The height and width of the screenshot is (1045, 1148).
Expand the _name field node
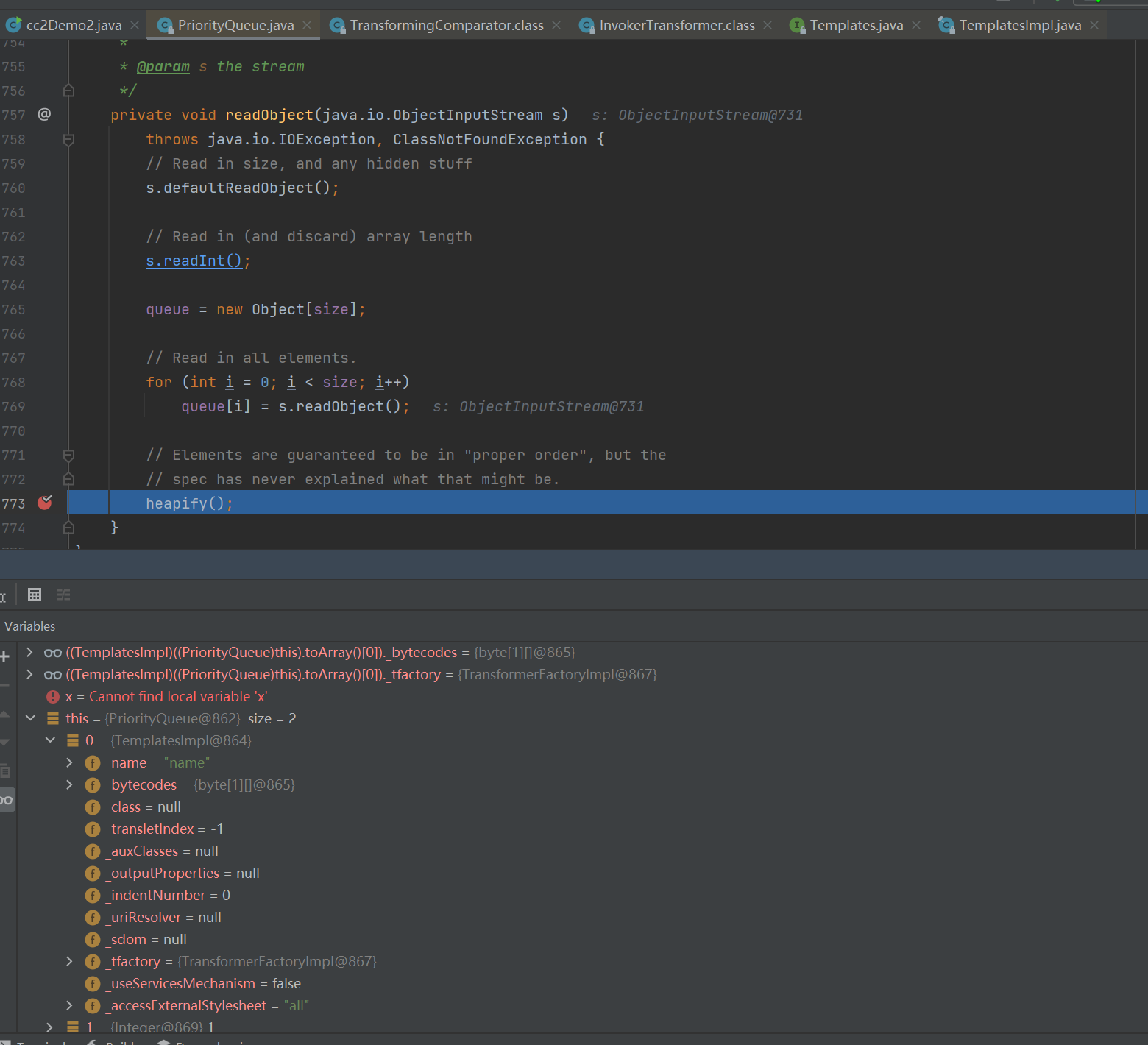69,762
